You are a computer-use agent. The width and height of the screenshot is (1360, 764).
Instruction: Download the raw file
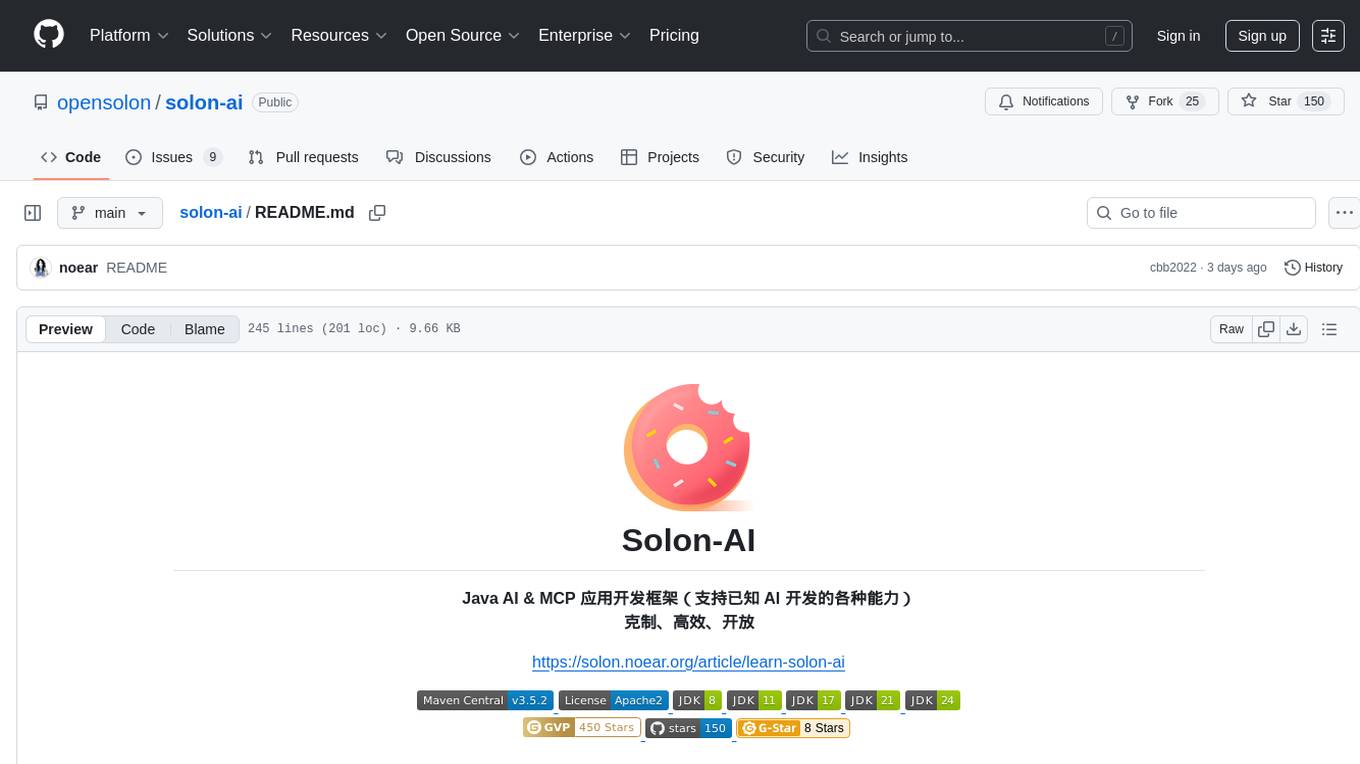pyautogui.click(x=1293, y=329)
